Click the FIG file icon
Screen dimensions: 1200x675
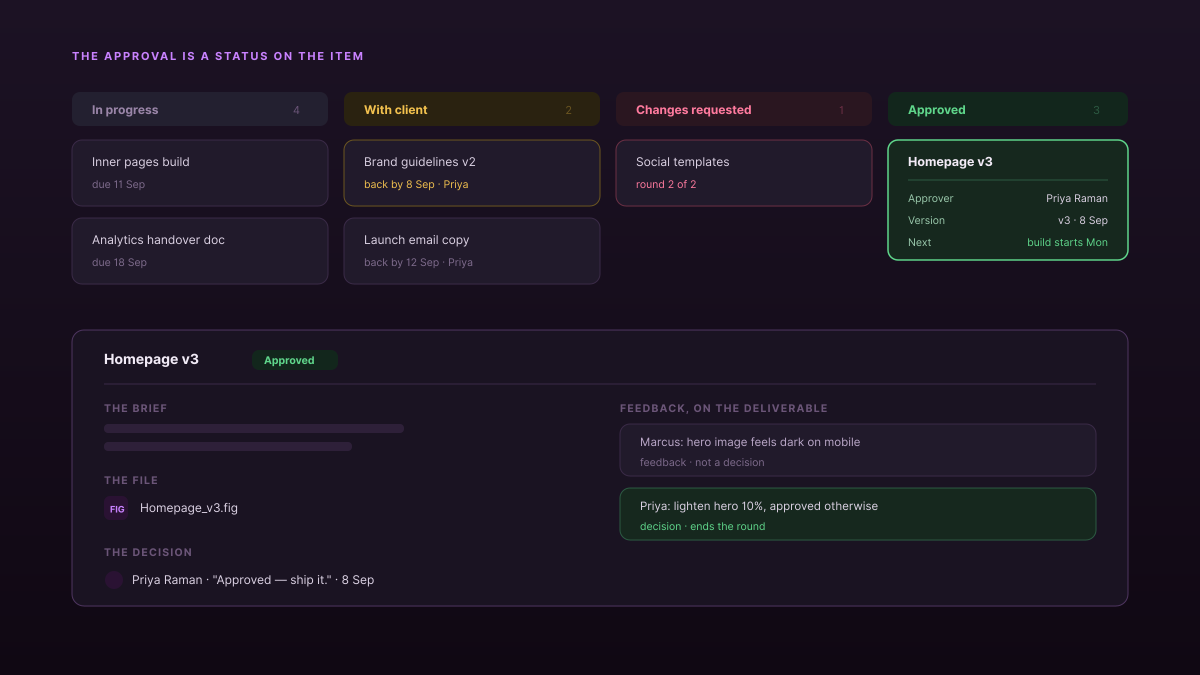click(117, 508)
